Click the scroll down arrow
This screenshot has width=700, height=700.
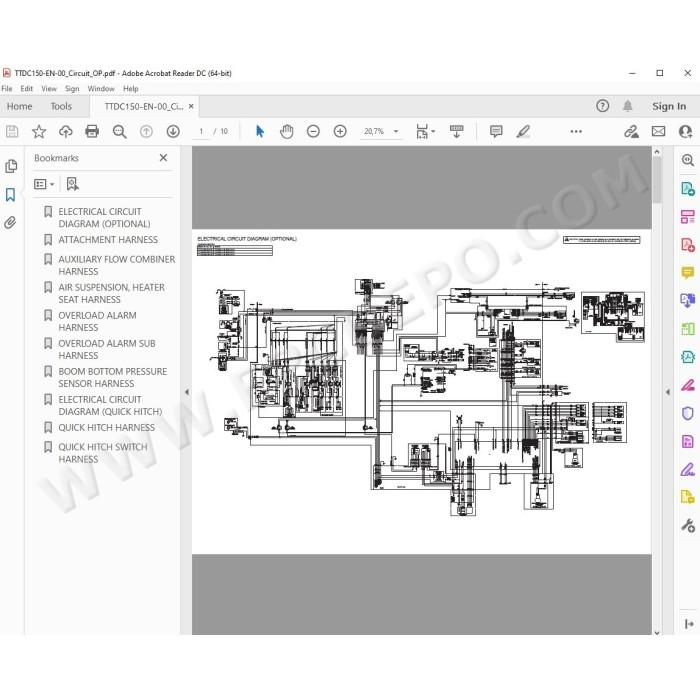(x=657, y=633)
